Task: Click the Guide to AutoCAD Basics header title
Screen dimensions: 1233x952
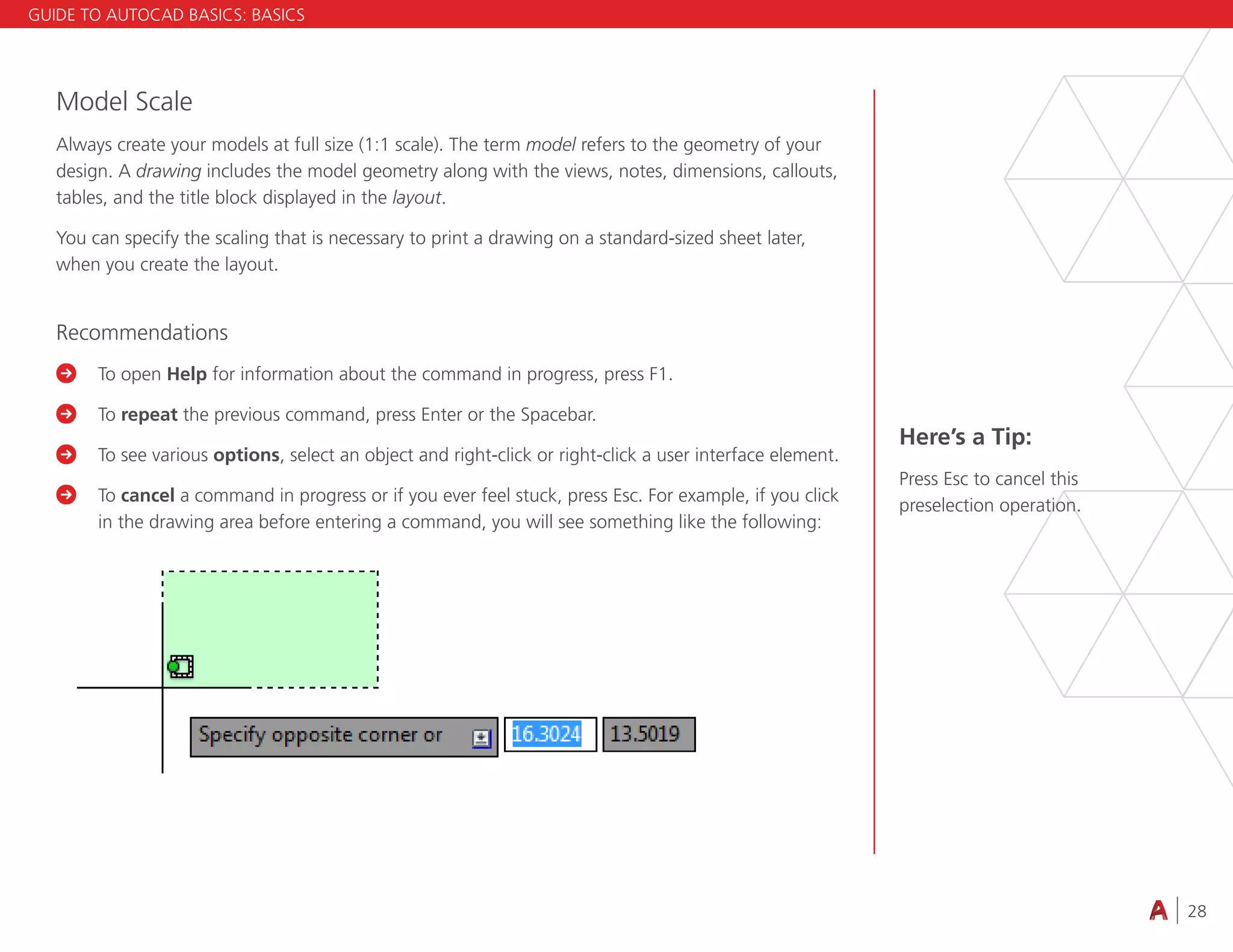Action: (x=166, y=14)
